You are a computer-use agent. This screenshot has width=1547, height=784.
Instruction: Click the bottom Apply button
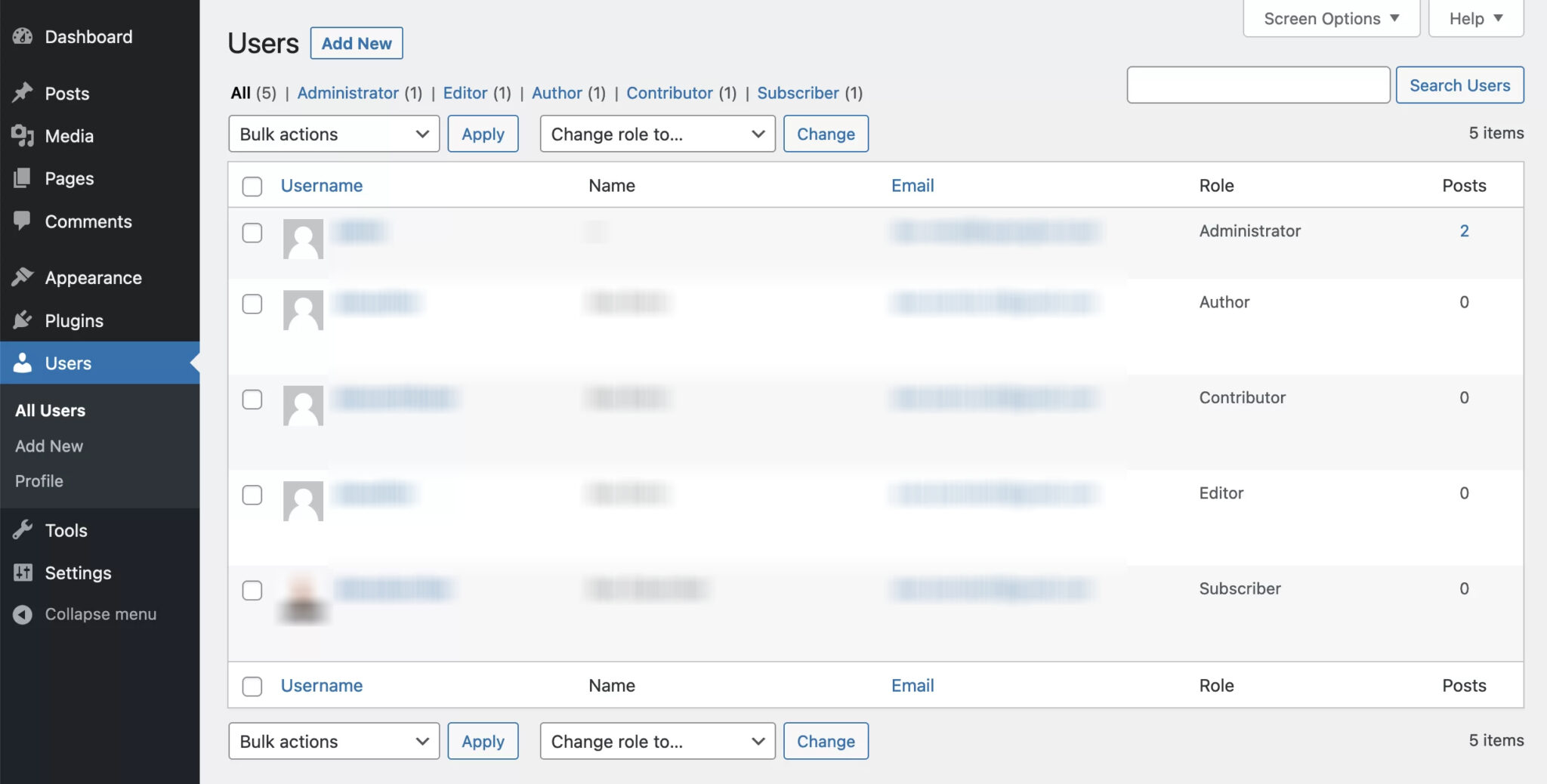[x=483, y=741]
